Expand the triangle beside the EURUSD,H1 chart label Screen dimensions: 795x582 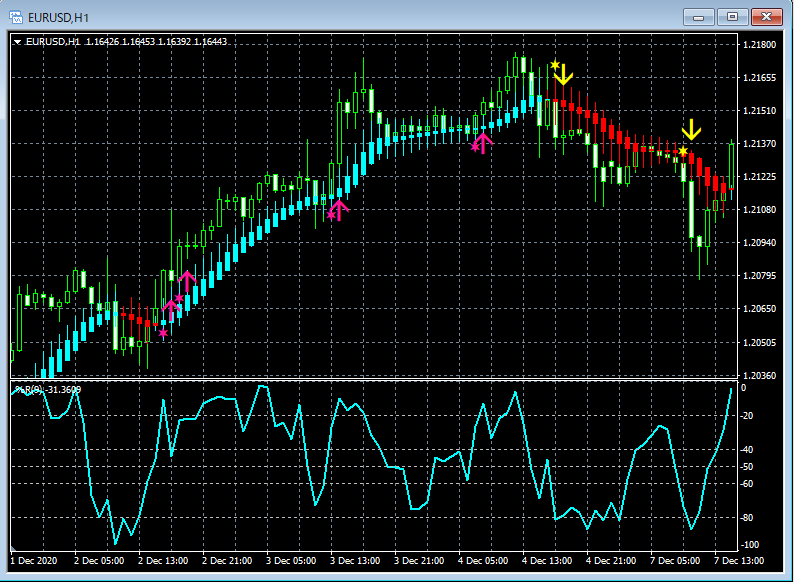(x=18, y=41)
